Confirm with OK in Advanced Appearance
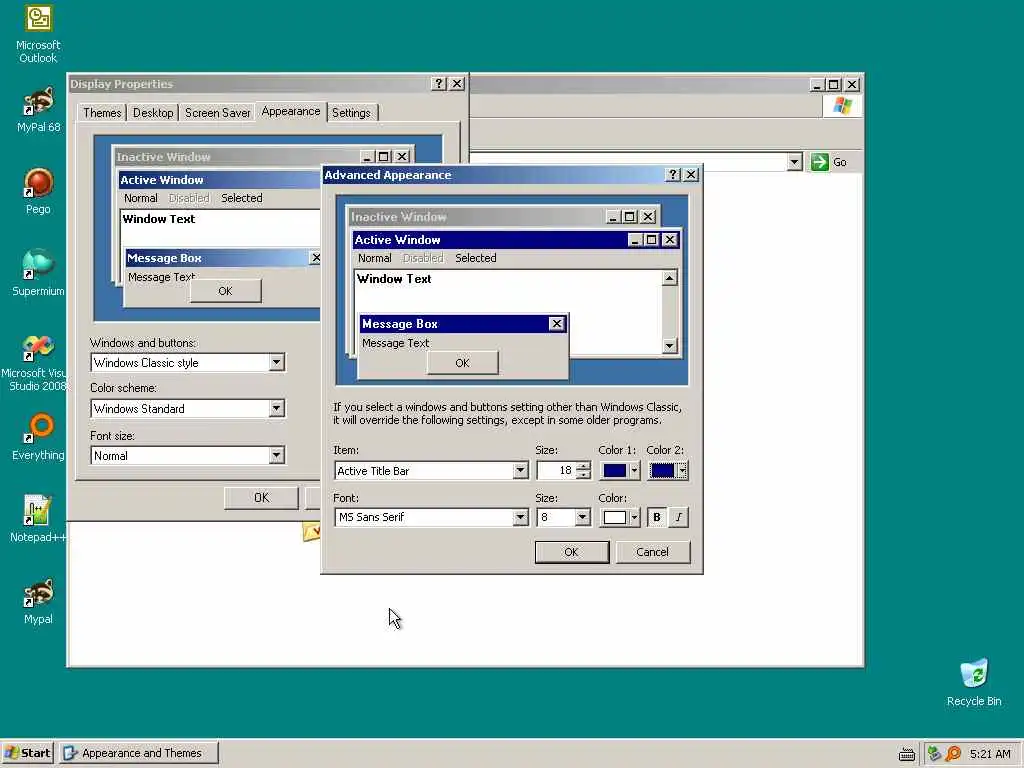This screenshot has height=768, width=1024. pos(571,552)
